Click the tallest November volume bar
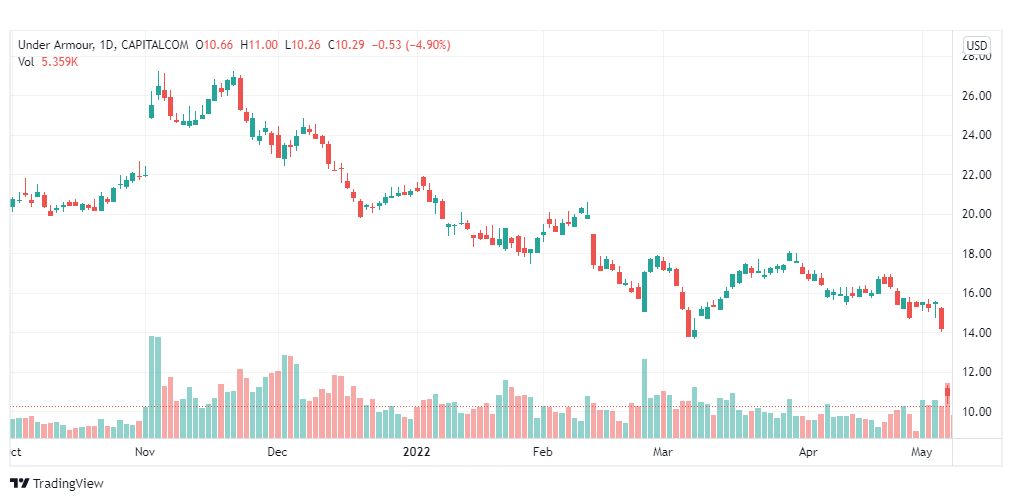The image size is (1012, 501). pos(152,387)
